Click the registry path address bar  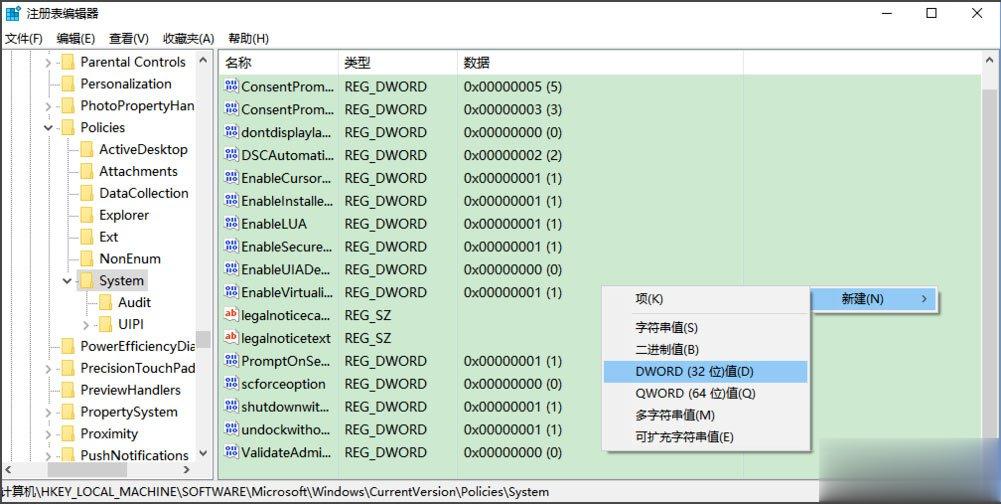[409, 492]
